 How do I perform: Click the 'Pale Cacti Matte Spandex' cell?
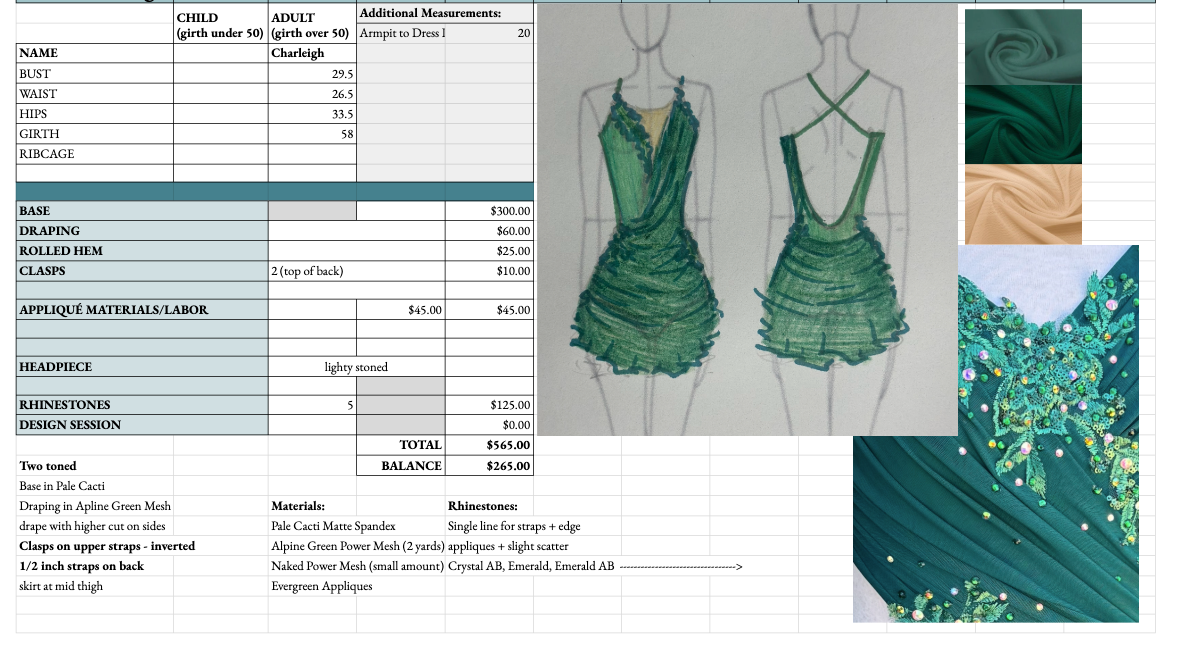point(334,526)
